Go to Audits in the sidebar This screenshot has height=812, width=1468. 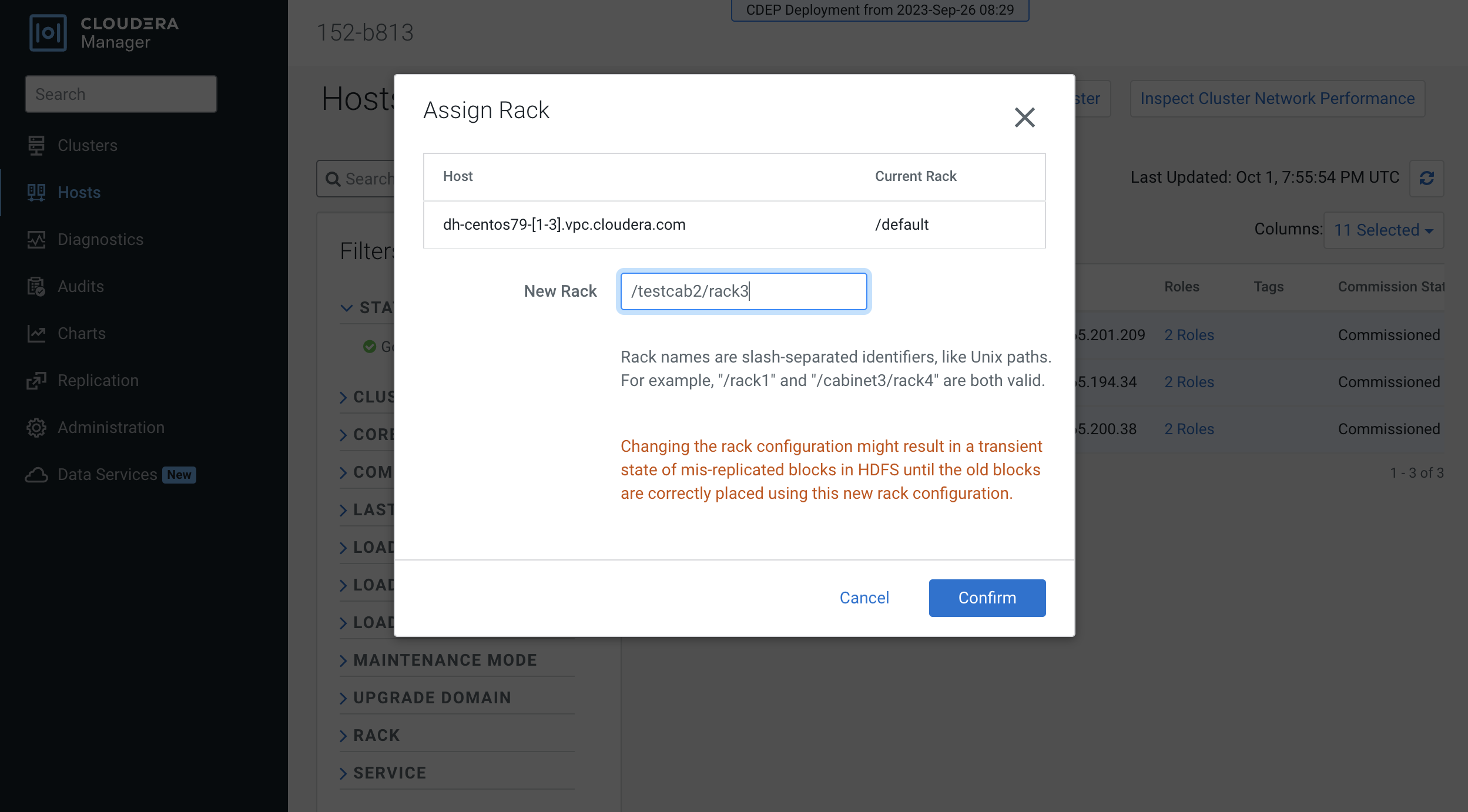(81, 286)
